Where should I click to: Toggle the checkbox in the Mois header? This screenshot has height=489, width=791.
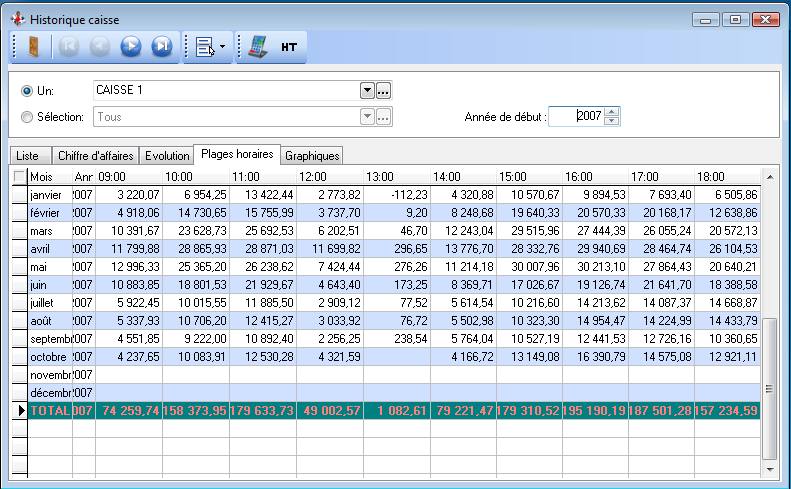point(19,176)
